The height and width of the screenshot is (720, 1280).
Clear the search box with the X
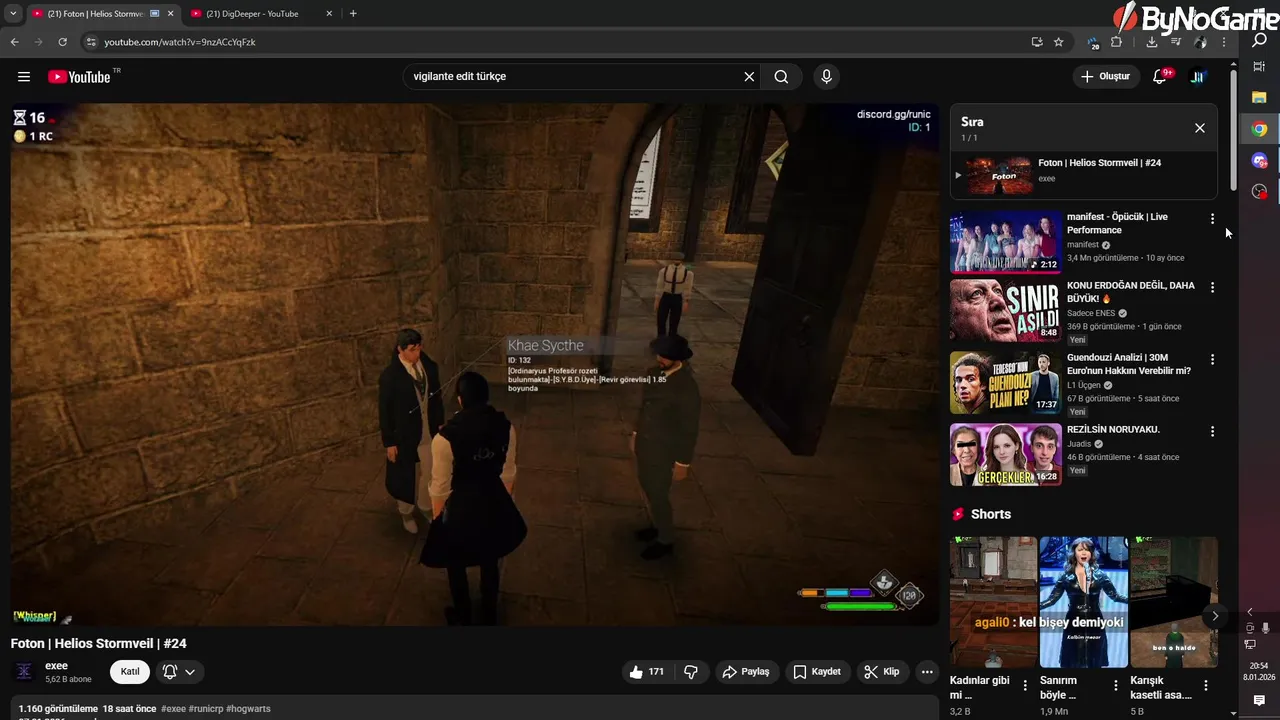pyautogui.click(x=749, y=77)
